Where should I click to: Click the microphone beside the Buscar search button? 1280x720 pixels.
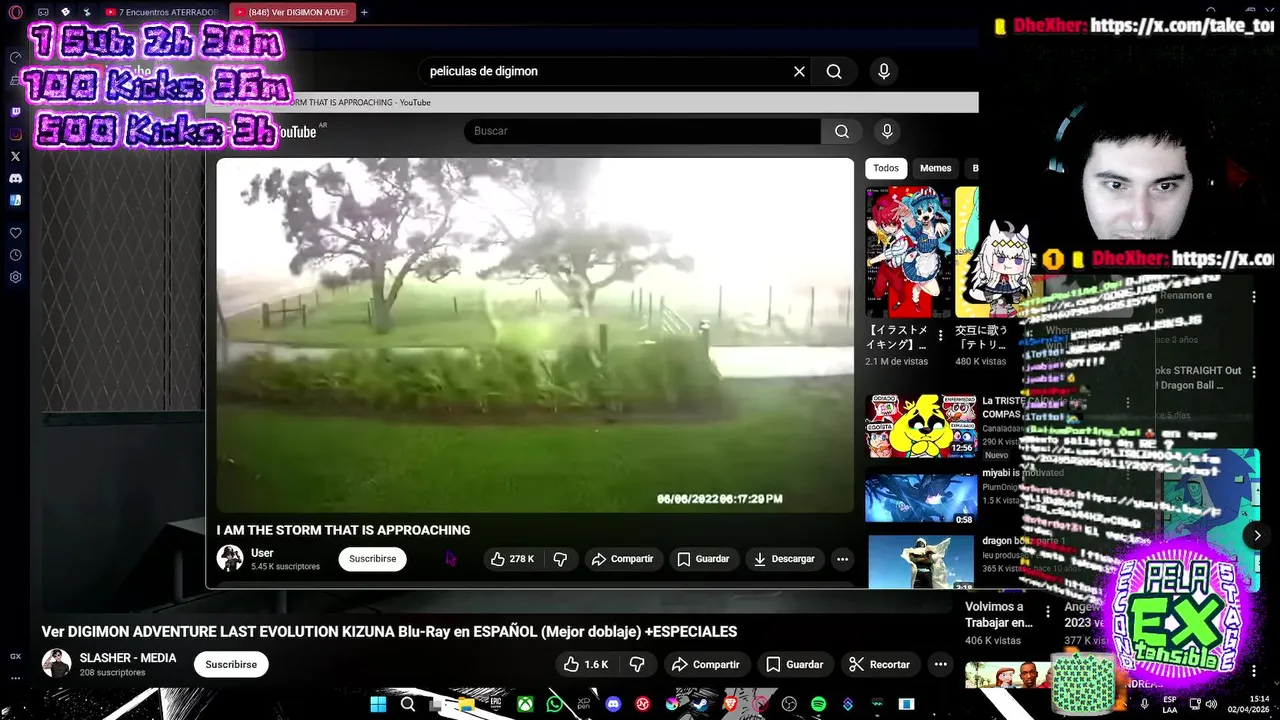886,131
